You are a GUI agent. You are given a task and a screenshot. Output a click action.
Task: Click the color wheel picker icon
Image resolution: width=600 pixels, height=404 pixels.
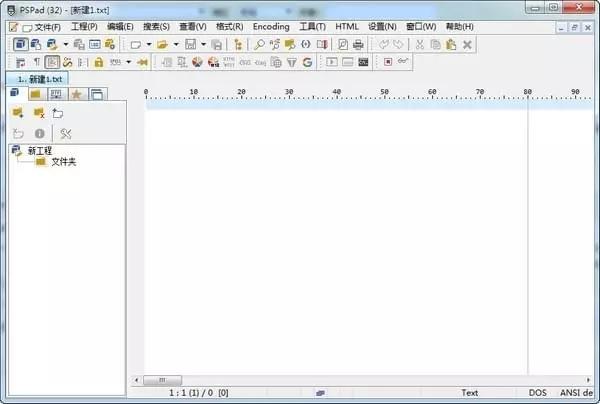pyautogui.click(x=197, y=62)
